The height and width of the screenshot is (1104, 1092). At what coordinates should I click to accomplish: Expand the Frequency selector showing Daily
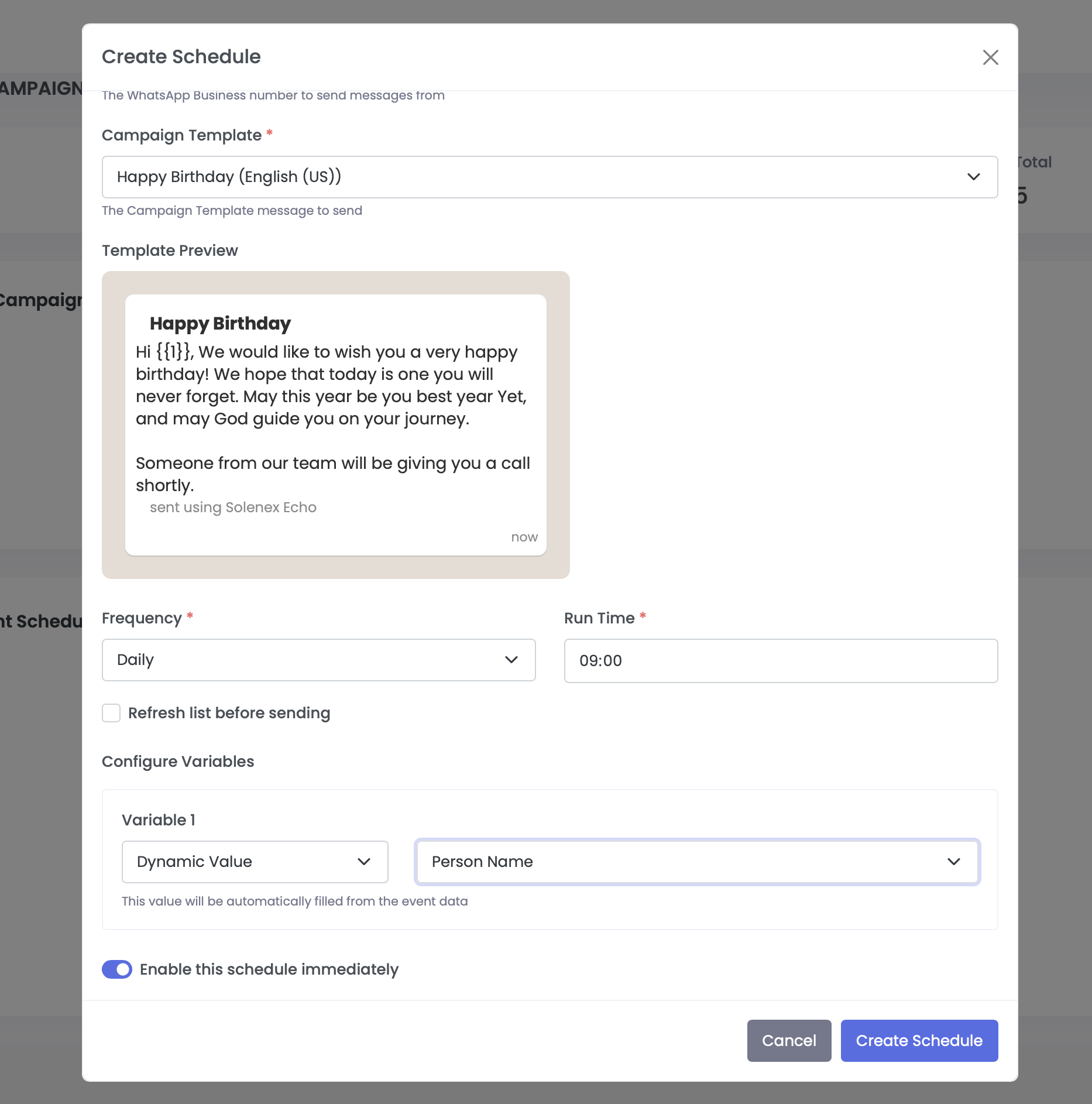[x=319, y=660]
